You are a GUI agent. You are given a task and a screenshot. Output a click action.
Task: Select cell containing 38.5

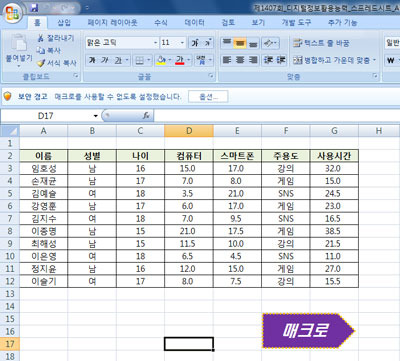[x=334, y=231]
